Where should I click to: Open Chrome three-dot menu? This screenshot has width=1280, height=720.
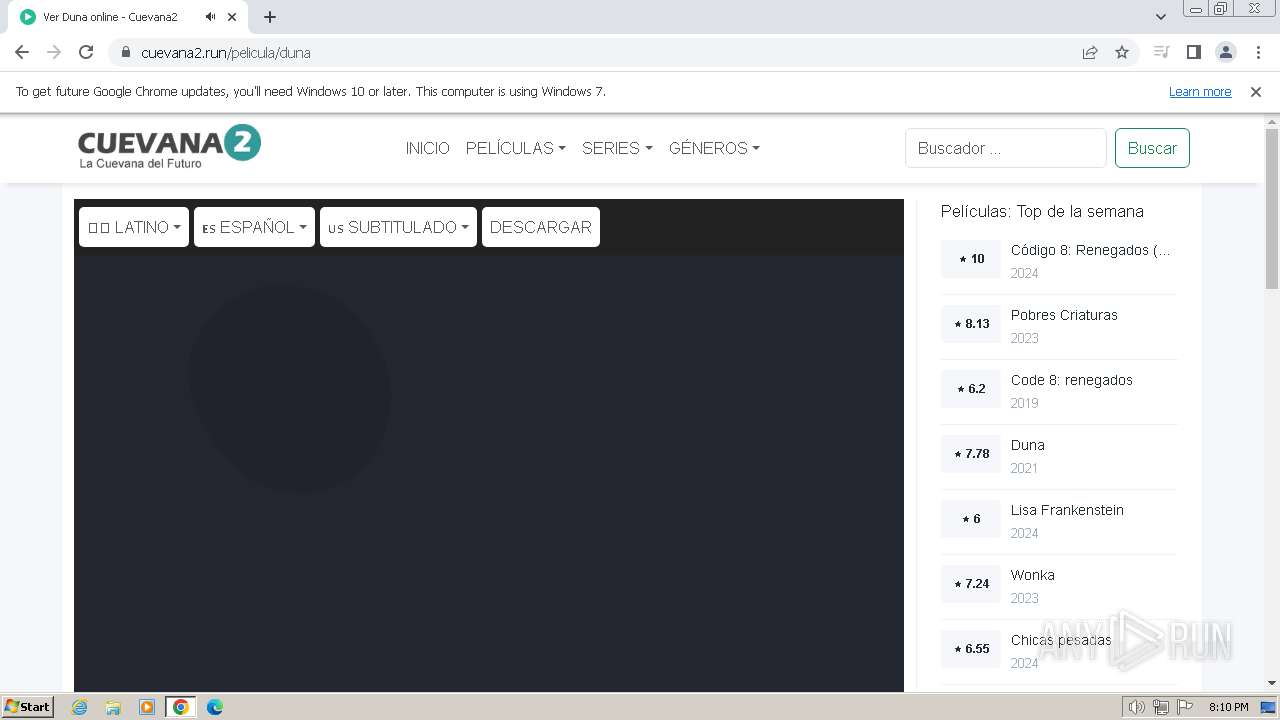coord(1258,52)
